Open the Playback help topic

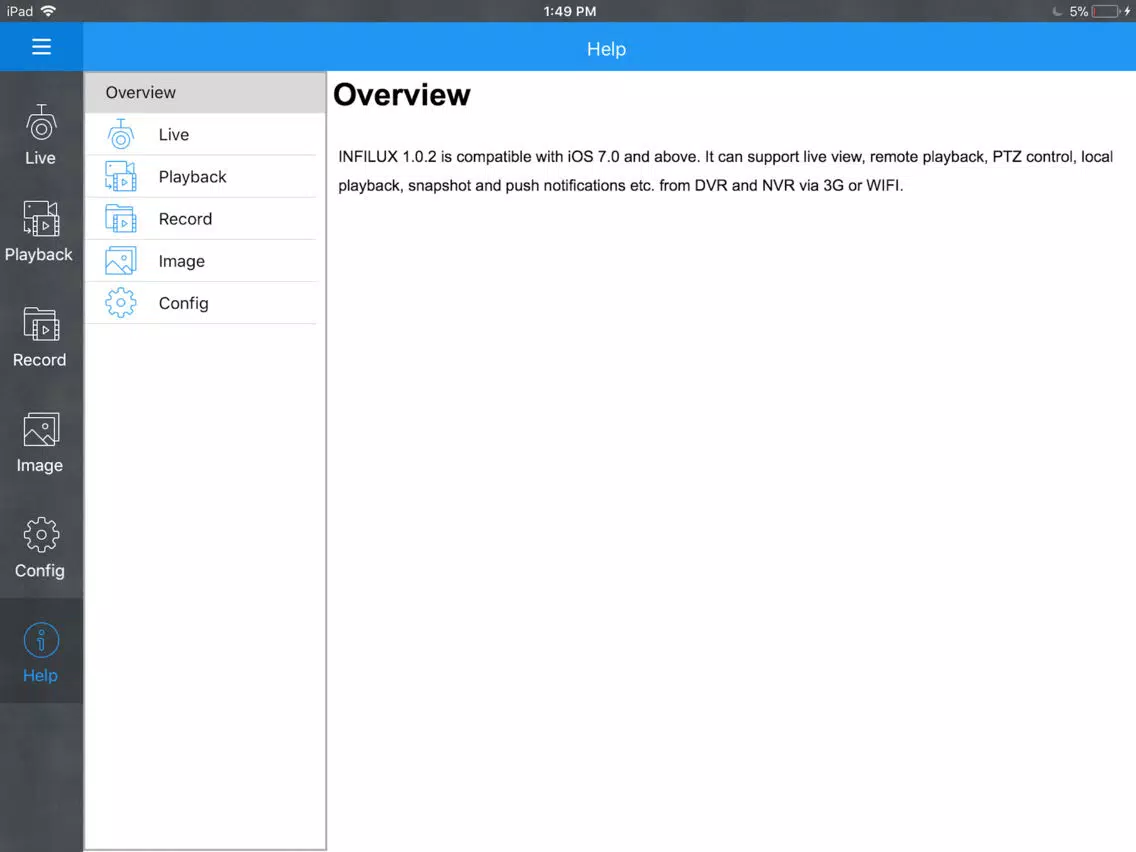[205, 176]
